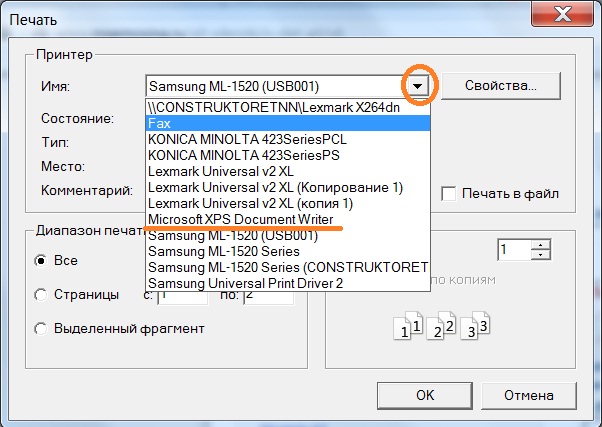
Task: Enable the Печать в файл checkbox
Action: tap(448, 194)
